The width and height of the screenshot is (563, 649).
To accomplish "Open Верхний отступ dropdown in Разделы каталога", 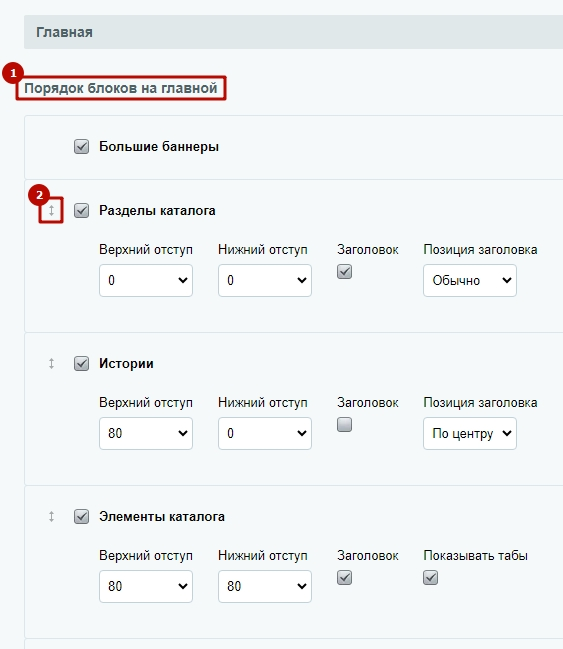I will coord(146,280).
